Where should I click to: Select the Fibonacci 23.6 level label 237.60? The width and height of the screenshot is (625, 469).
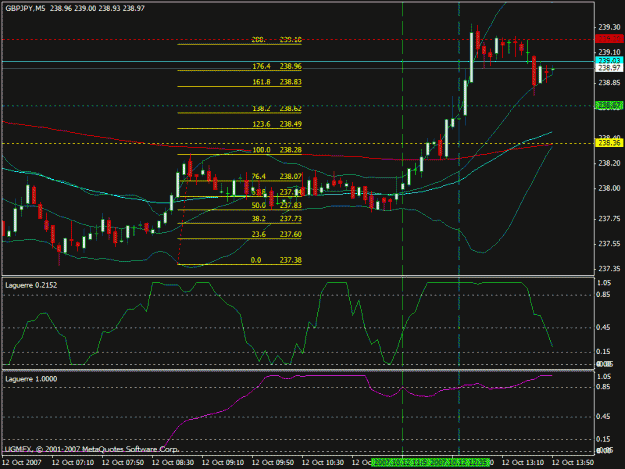291,234
